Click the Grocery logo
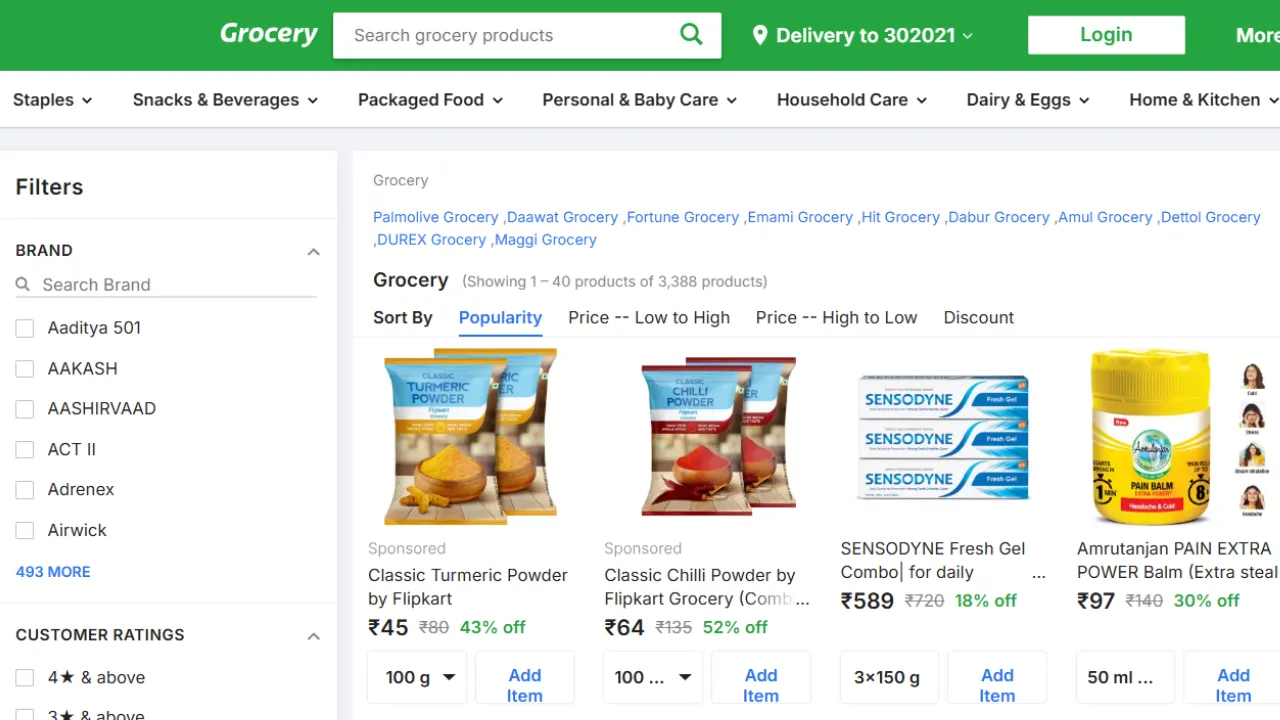This screenshot has height=720, width=1280. click(267, 33)
